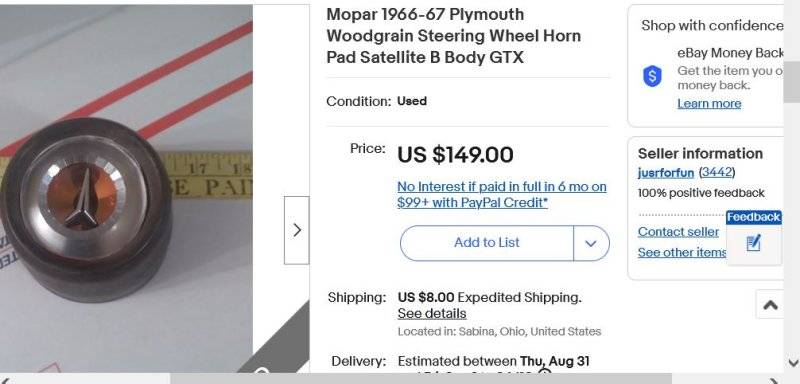Click the eBay Money Back shield icon

point(652,76)
